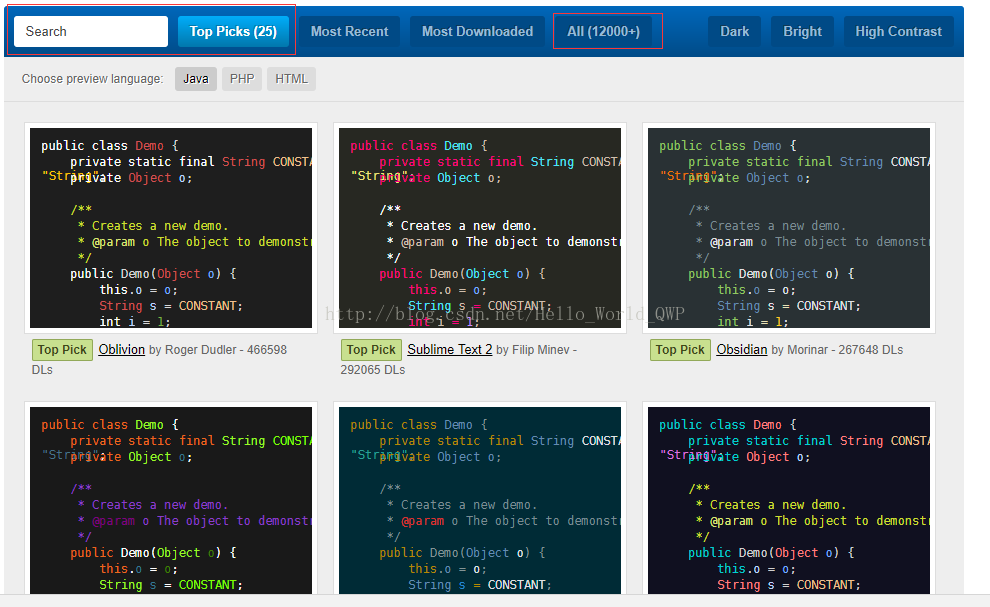This screenshot has width=990, height=607.
Task: Follow the Obsidian theme link
Action: [x=742, y=349]
